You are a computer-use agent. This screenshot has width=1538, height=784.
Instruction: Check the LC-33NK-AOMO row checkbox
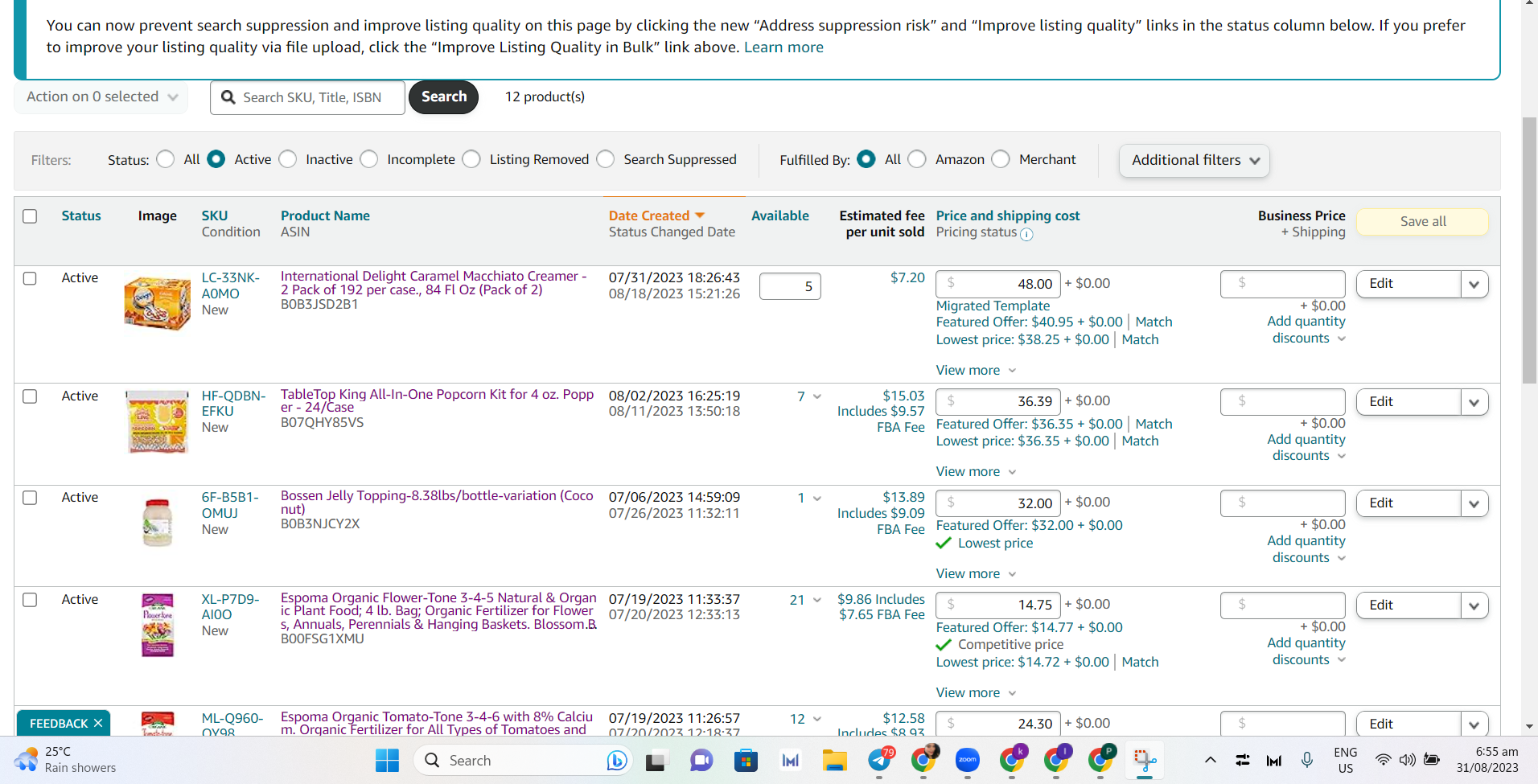point(30,278)
